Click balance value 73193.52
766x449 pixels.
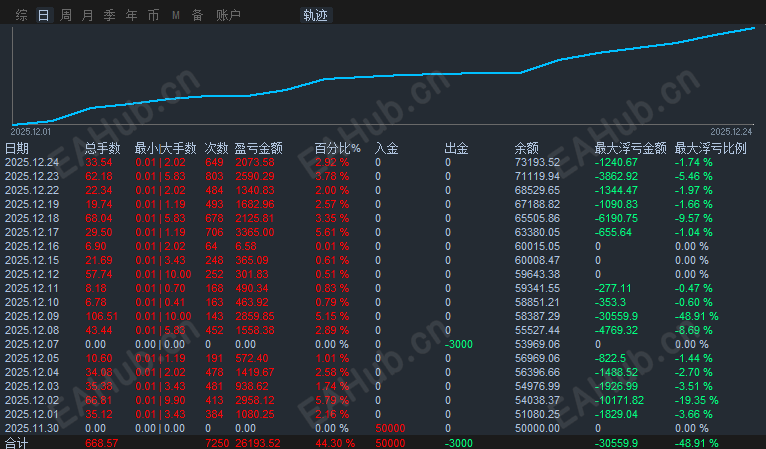click(x=537, y=162)
